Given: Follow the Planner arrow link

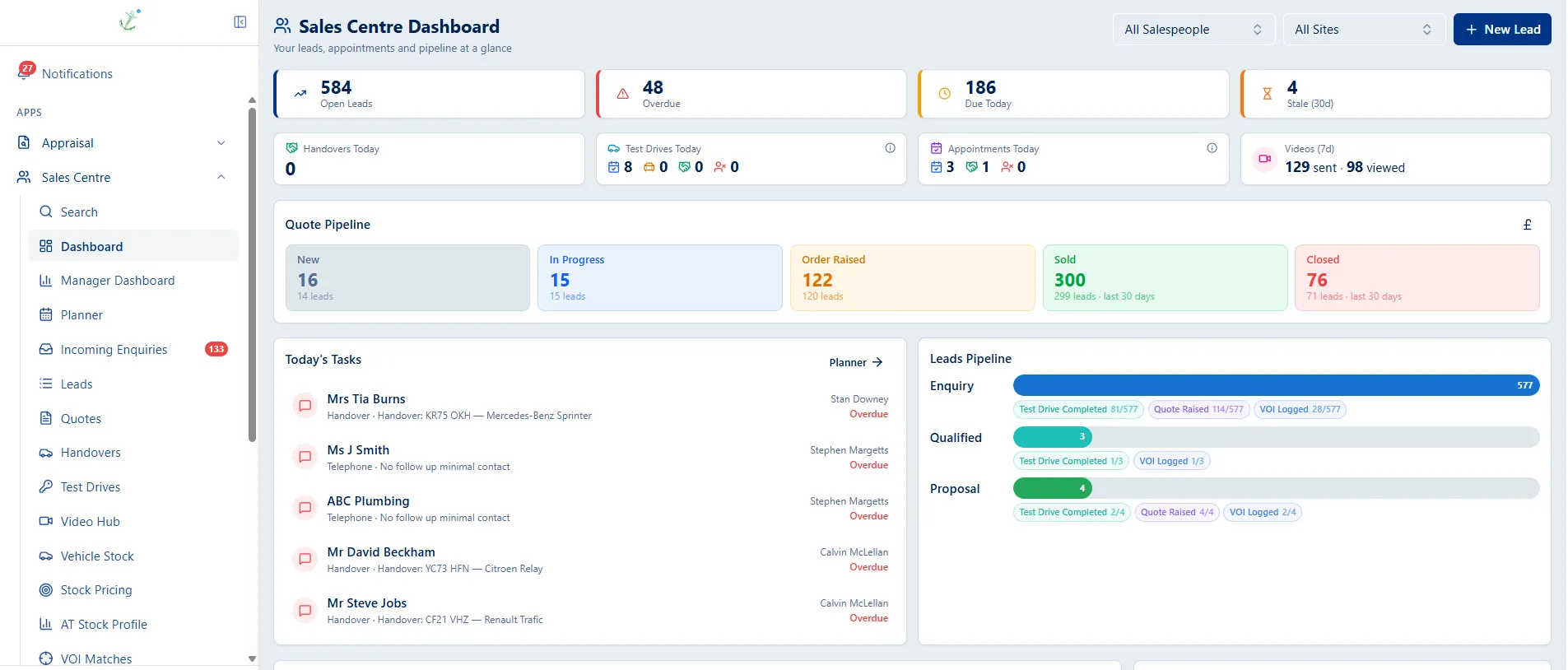Looking at the screenshot, I should (x=856, y=362).
